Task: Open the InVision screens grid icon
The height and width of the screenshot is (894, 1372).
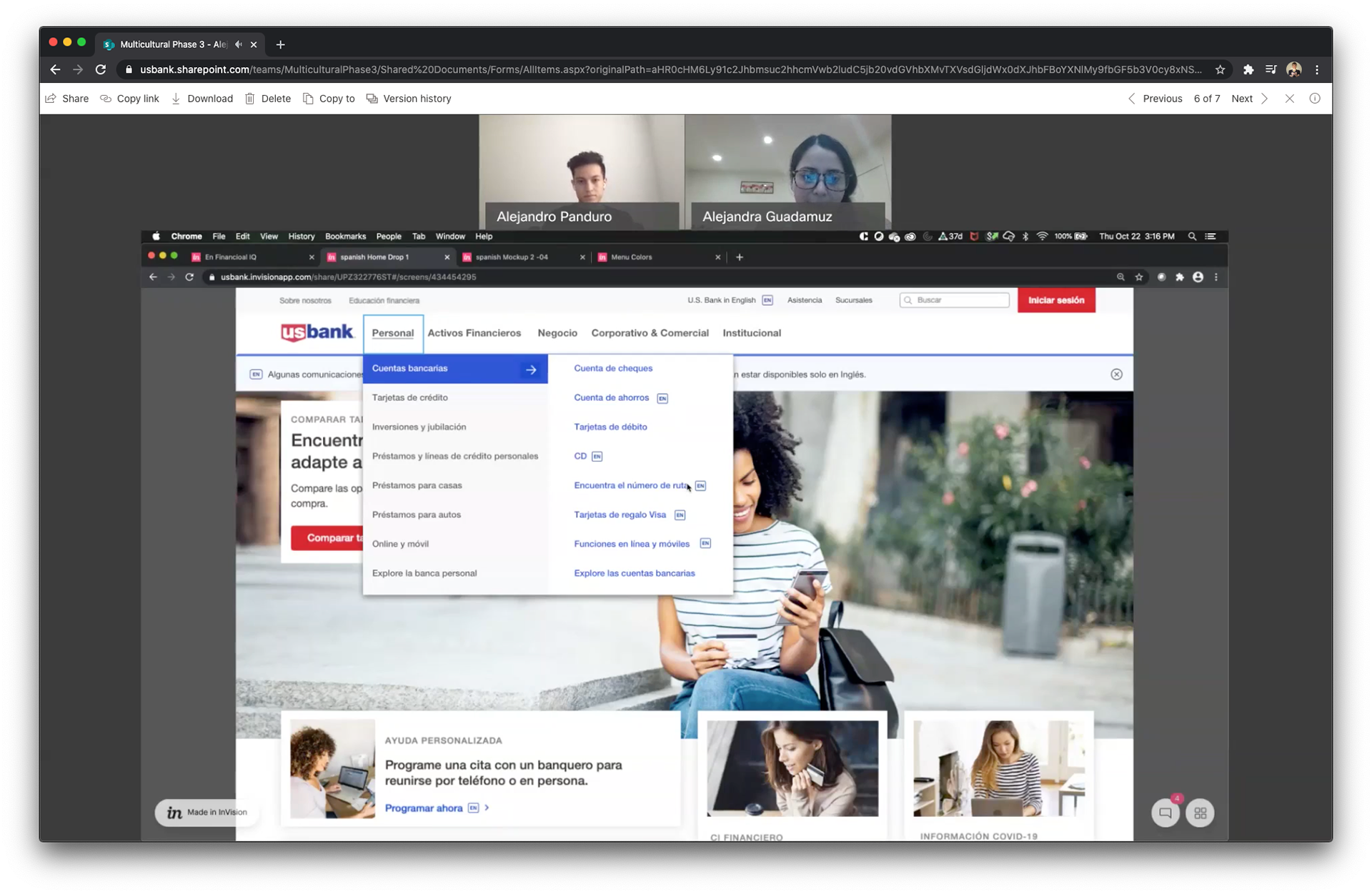Action: pyautogui.click(x=1200, y=813)
